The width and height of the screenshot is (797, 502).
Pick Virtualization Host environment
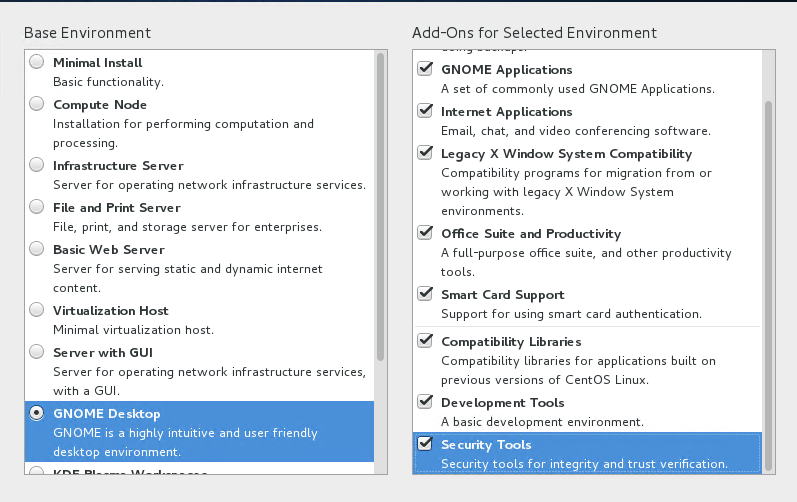tap(37, 309)
